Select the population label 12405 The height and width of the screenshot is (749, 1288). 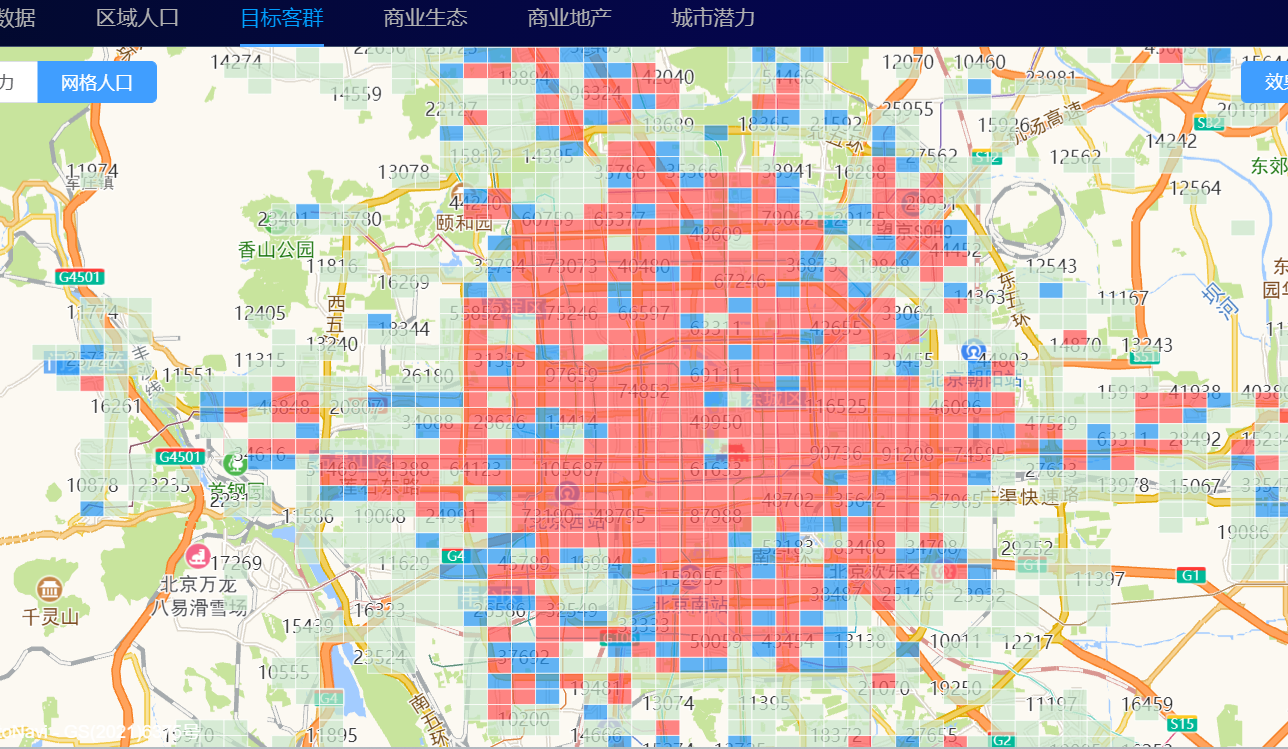coord(259,313)
